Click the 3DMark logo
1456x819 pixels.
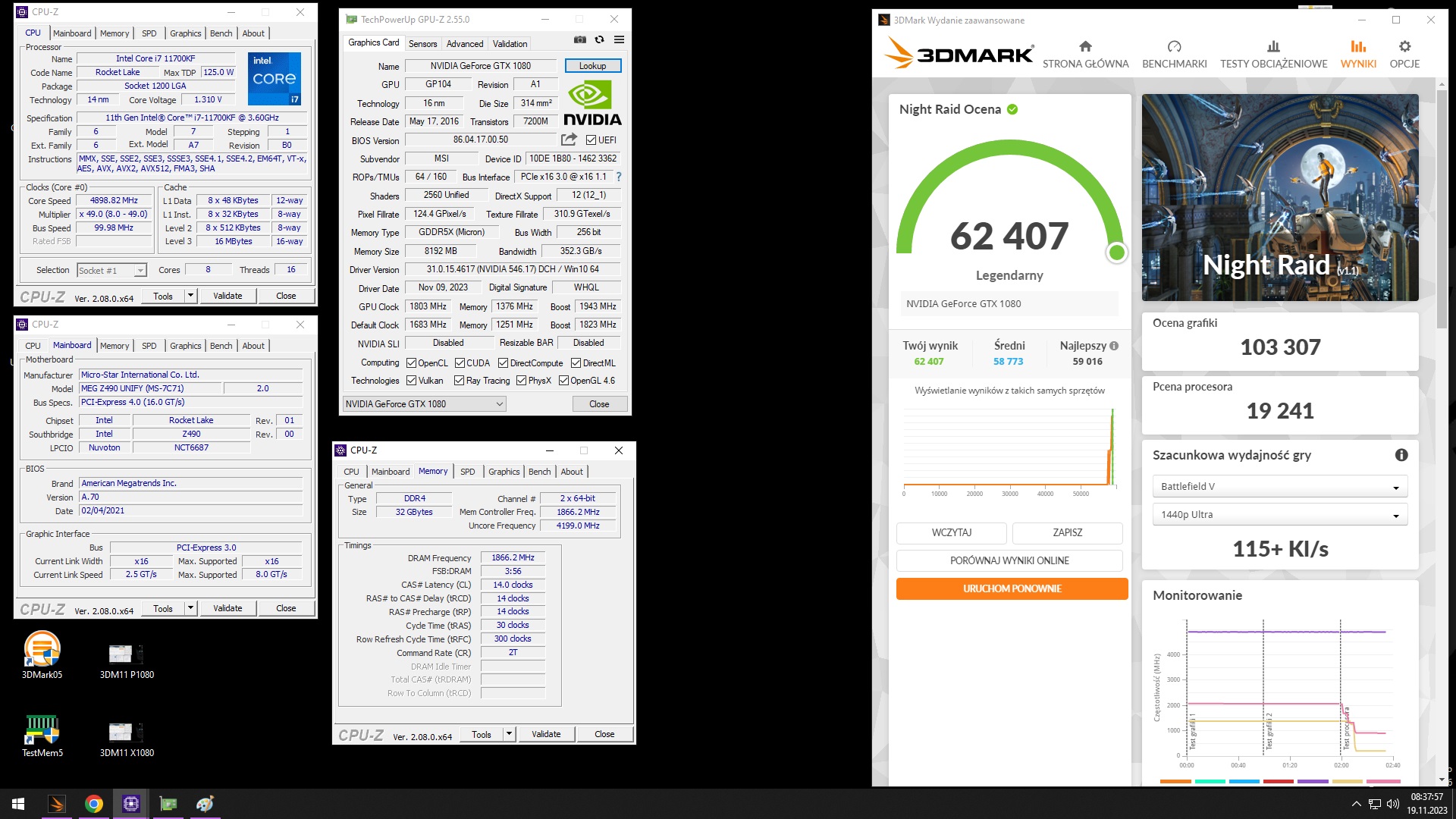click(x=959, y=54)
